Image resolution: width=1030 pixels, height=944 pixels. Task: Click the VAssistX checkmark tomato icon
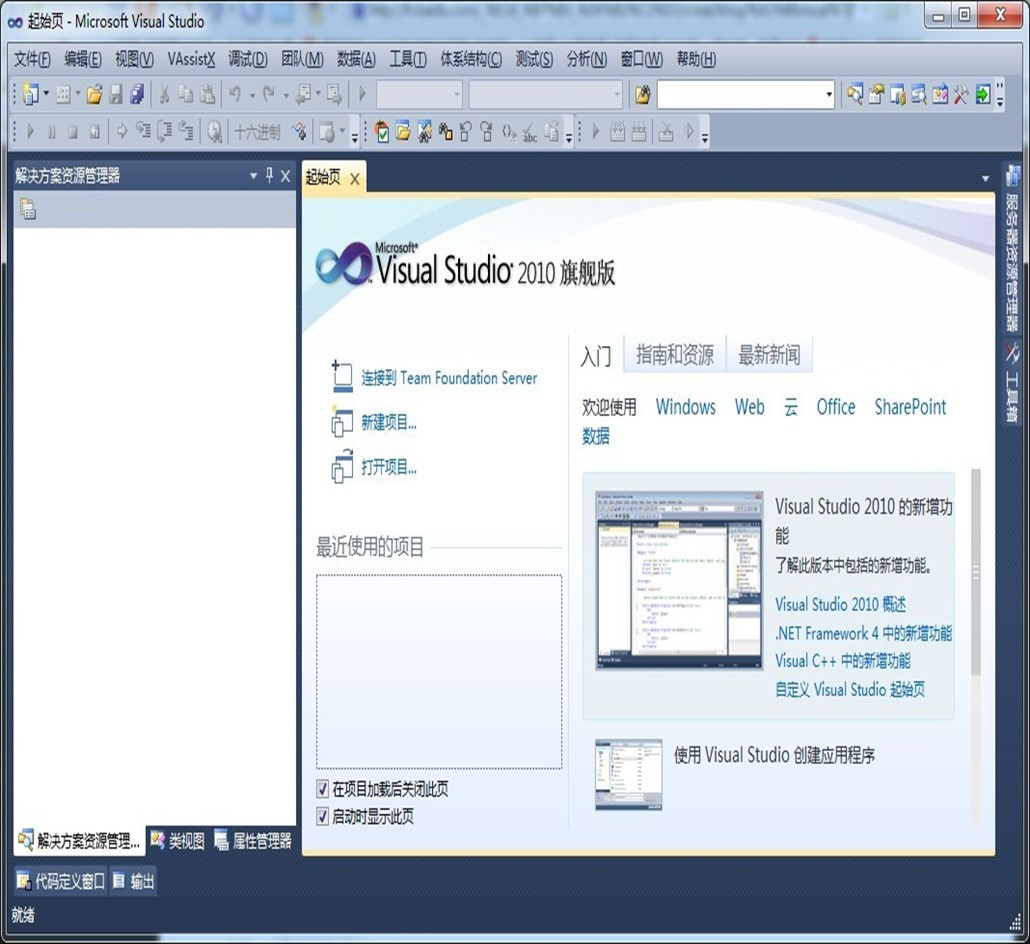click(x=382, y=132)
